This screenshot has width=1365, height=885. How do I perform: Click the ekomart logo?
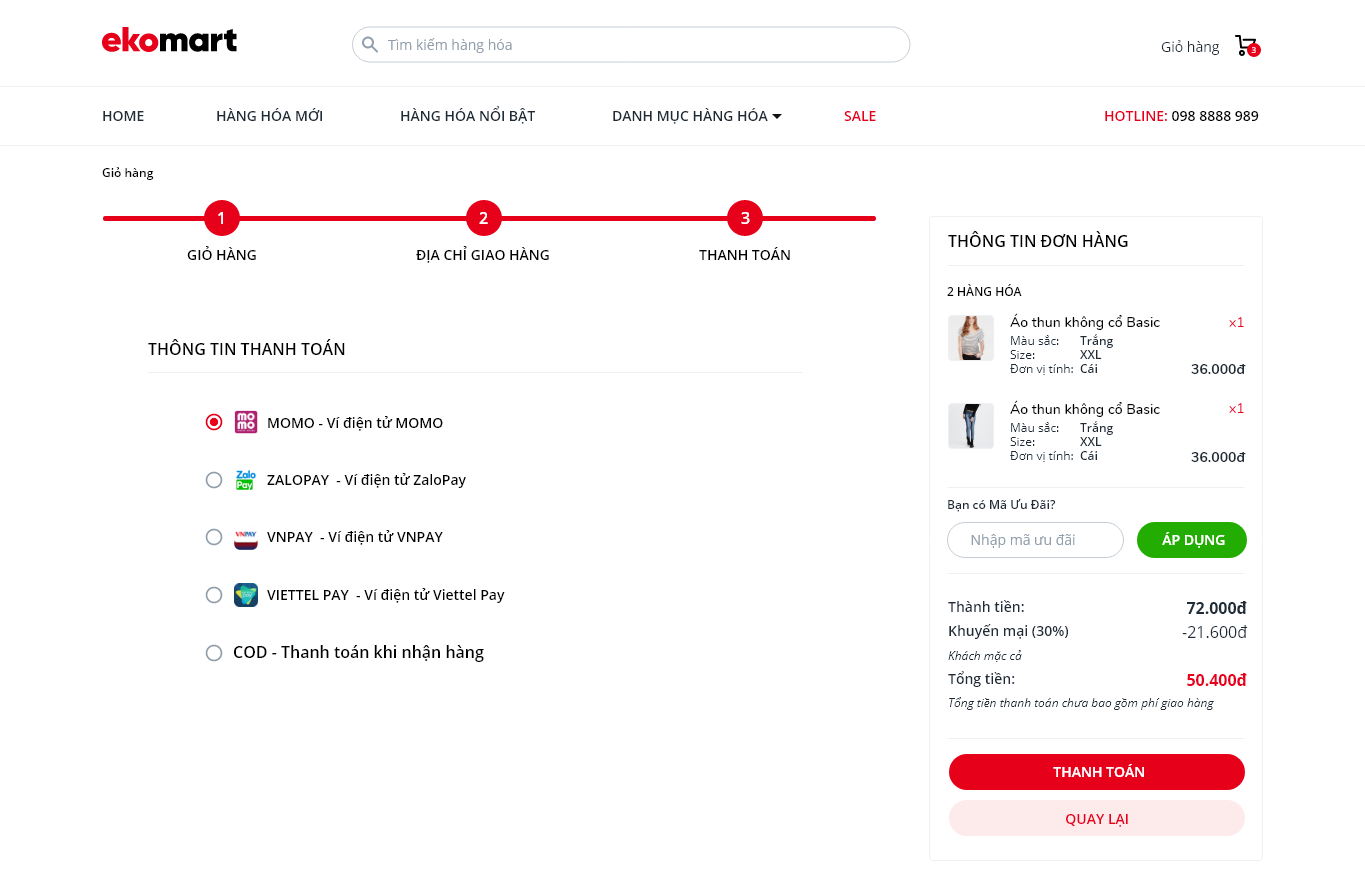(x=169, y=41)
